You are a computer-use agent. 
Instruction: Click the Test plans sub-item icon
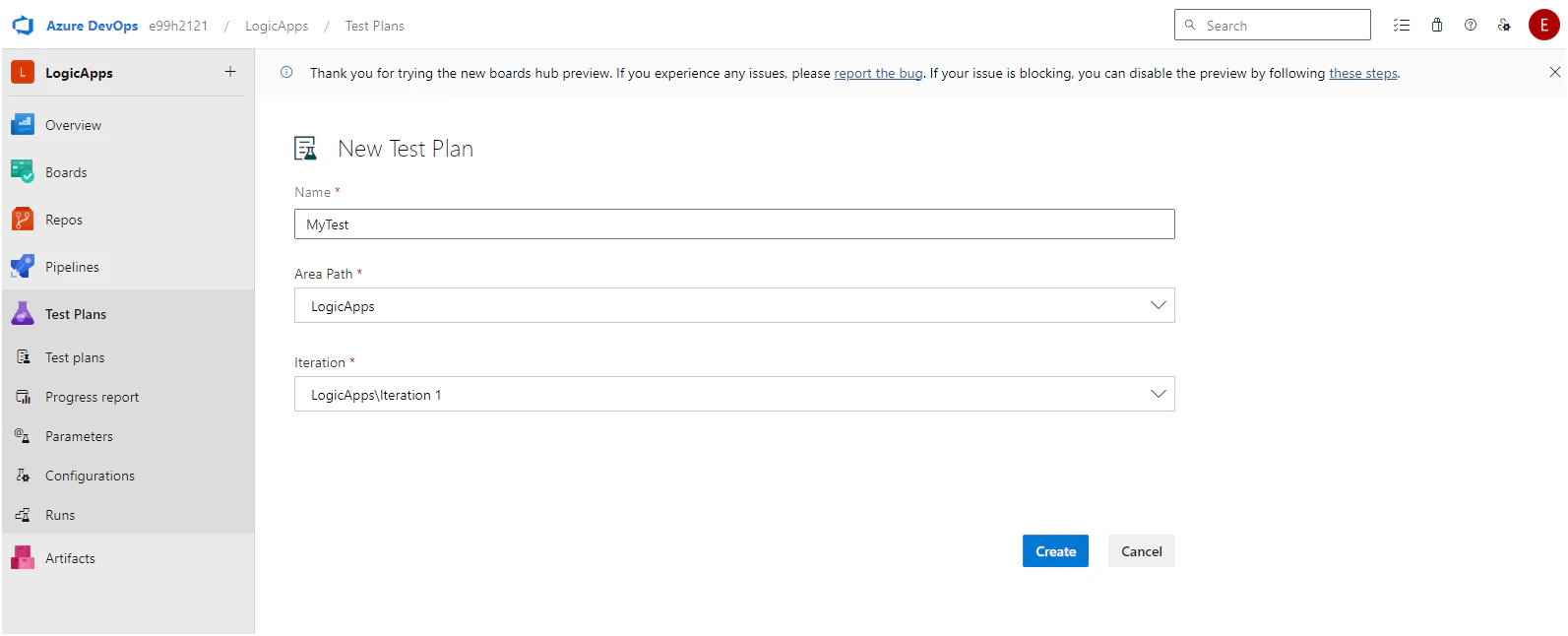[23, 357]
